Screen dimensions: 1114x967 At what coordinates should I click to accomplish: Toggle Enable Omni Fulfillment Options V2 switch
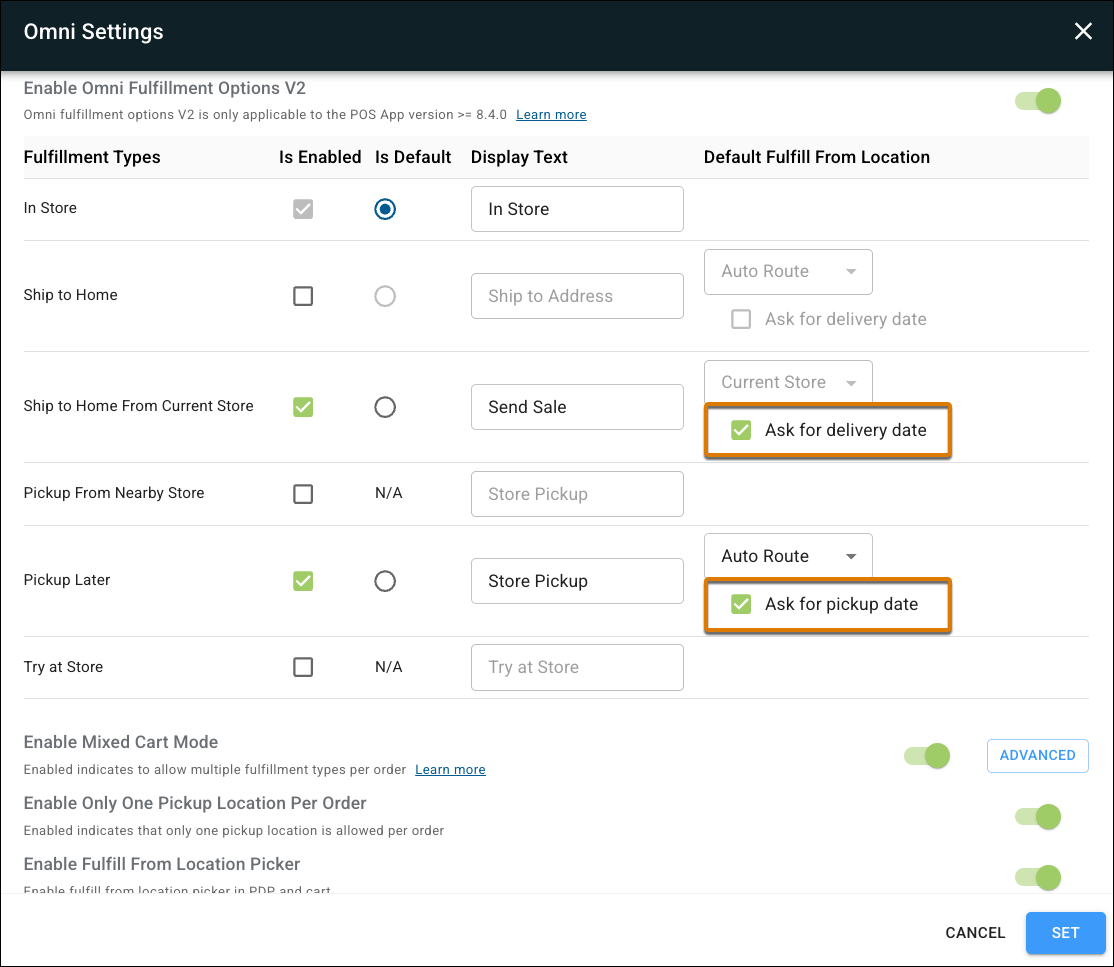click(x=1038, y=101)
